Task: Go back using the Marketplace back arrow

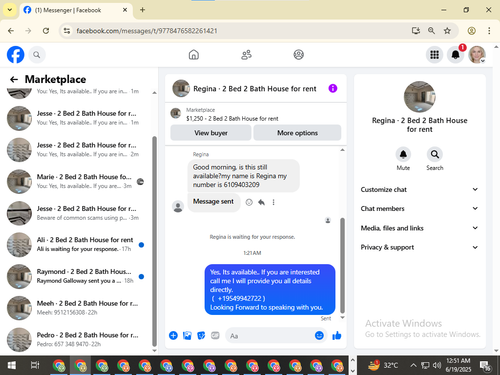Action: point(14,79)
